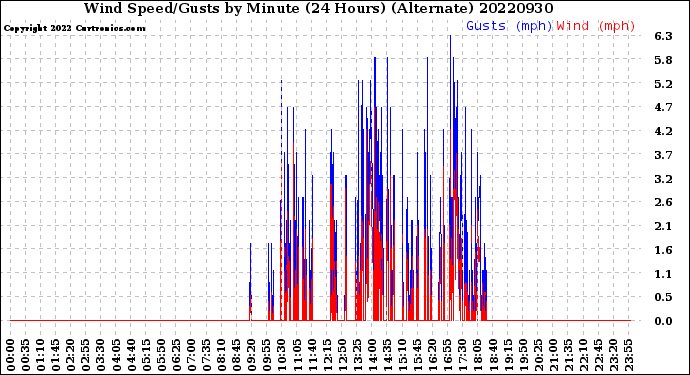Click the 5.8 y-axis value
Screen dimensions: 690x375
pyautogui.click(x=663, y=60)
